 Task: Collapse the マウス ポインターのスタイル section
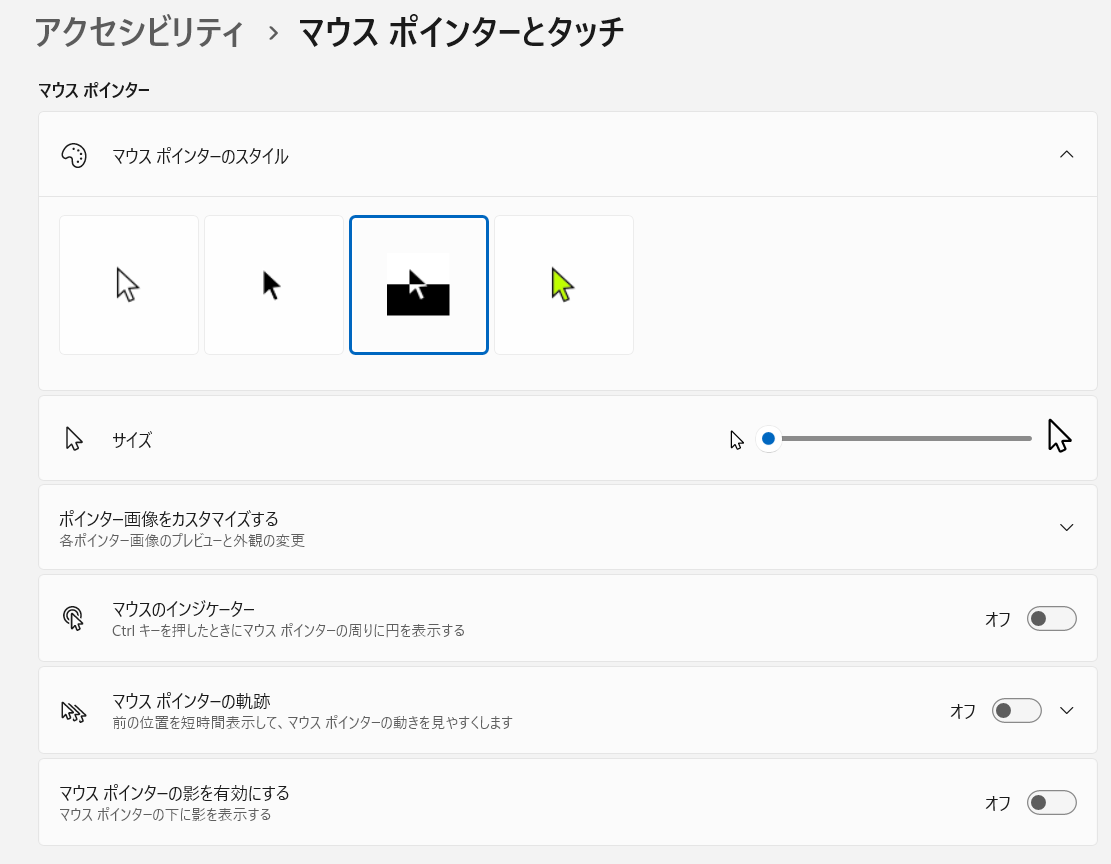[1066, 155]
